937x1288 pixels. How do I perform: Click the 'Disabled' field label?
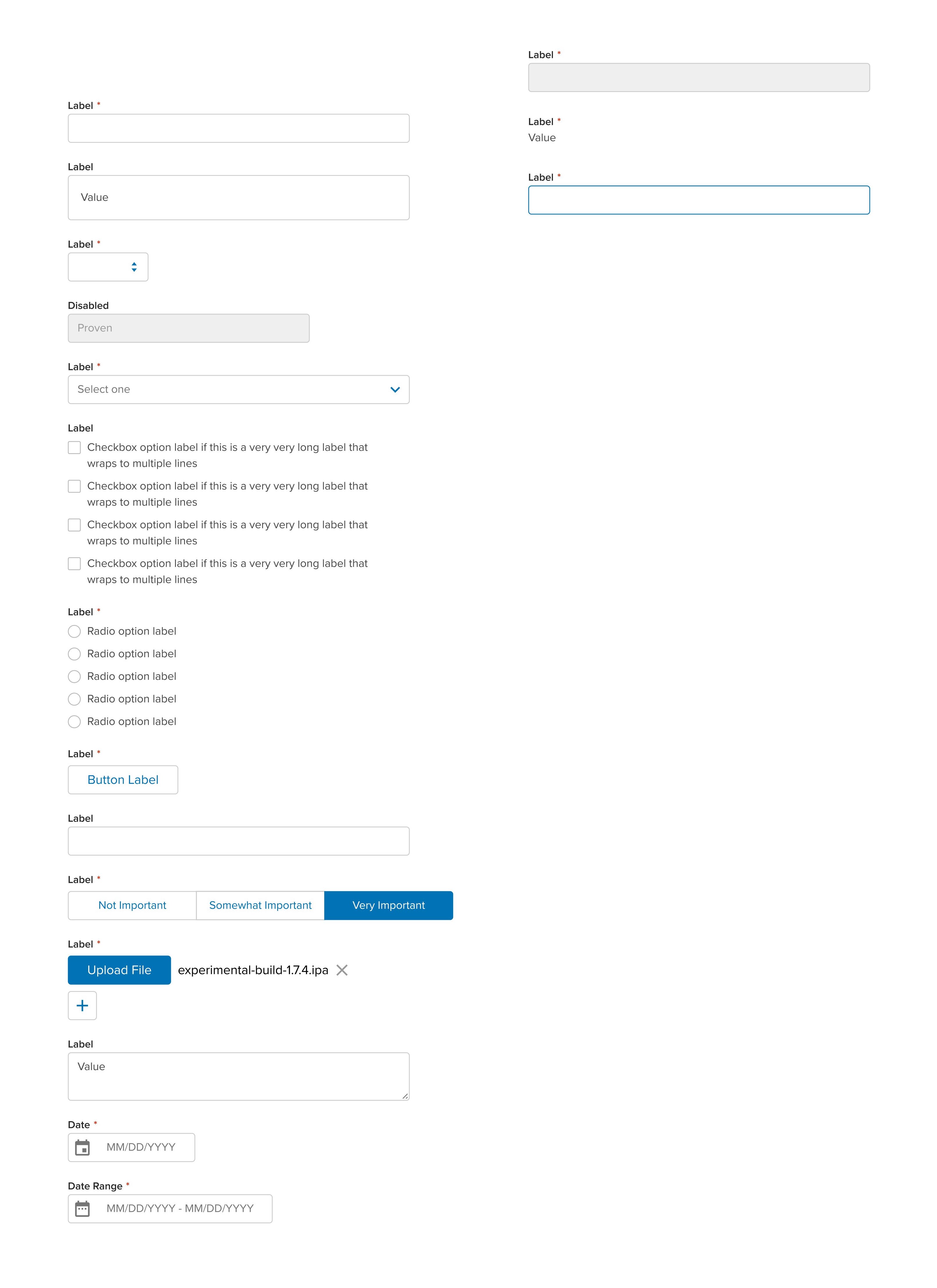(x=88, y=306)
